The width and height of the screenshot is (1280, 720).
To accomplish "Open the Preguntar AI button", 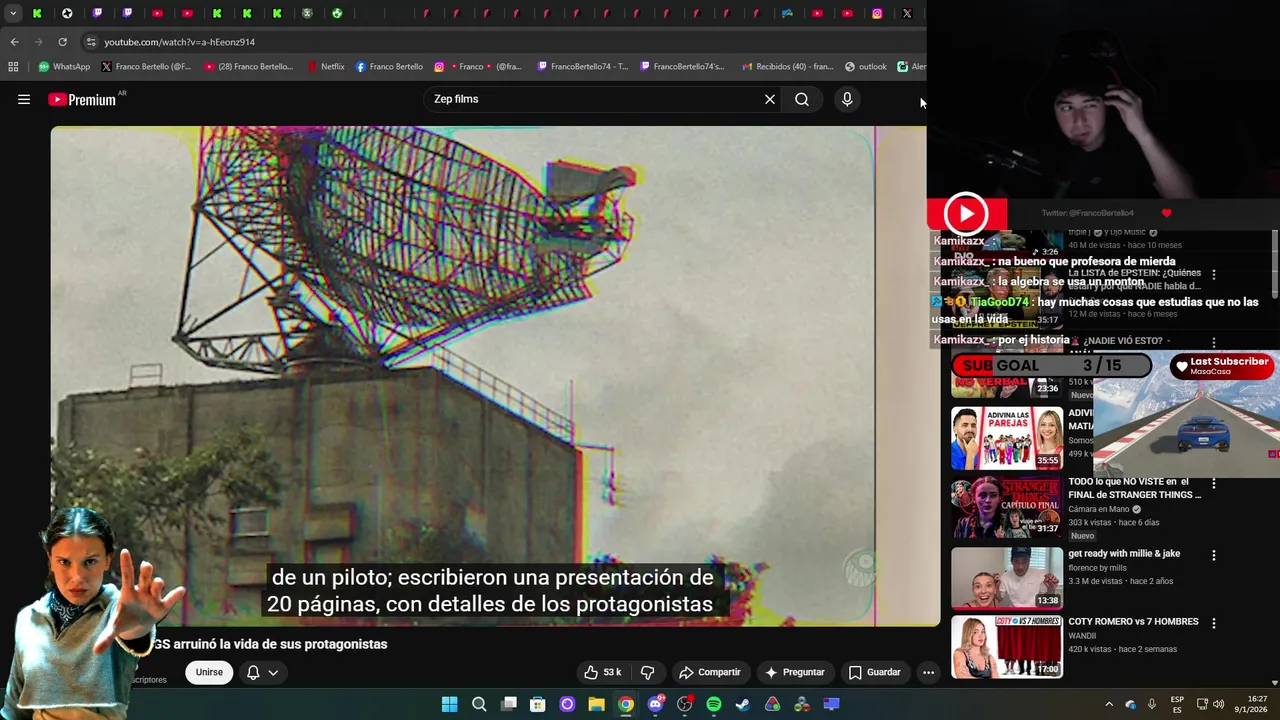I will (x=795, y=672).
